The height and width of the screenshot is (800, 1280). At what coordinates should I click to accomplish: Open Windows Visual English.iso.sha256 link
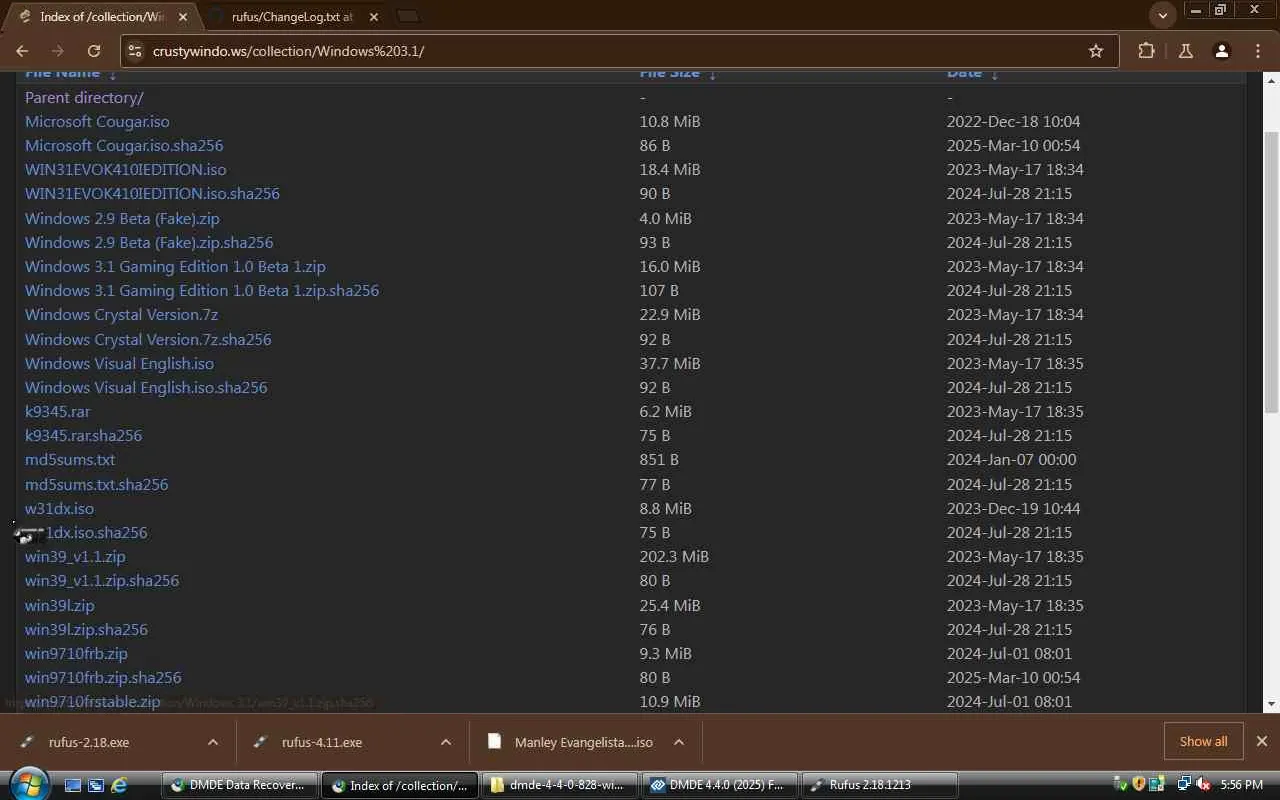tap(146, 387)
